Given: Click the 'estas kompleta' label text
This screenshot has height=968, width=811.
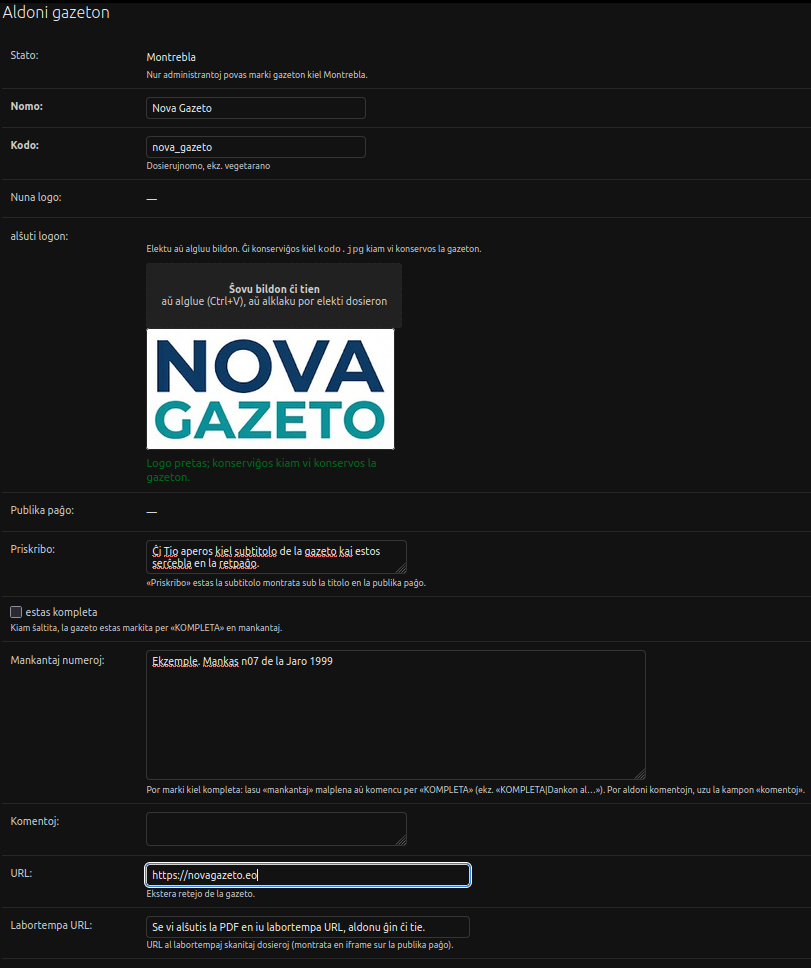Looking at the screenshot, I should tap(61, 612).
